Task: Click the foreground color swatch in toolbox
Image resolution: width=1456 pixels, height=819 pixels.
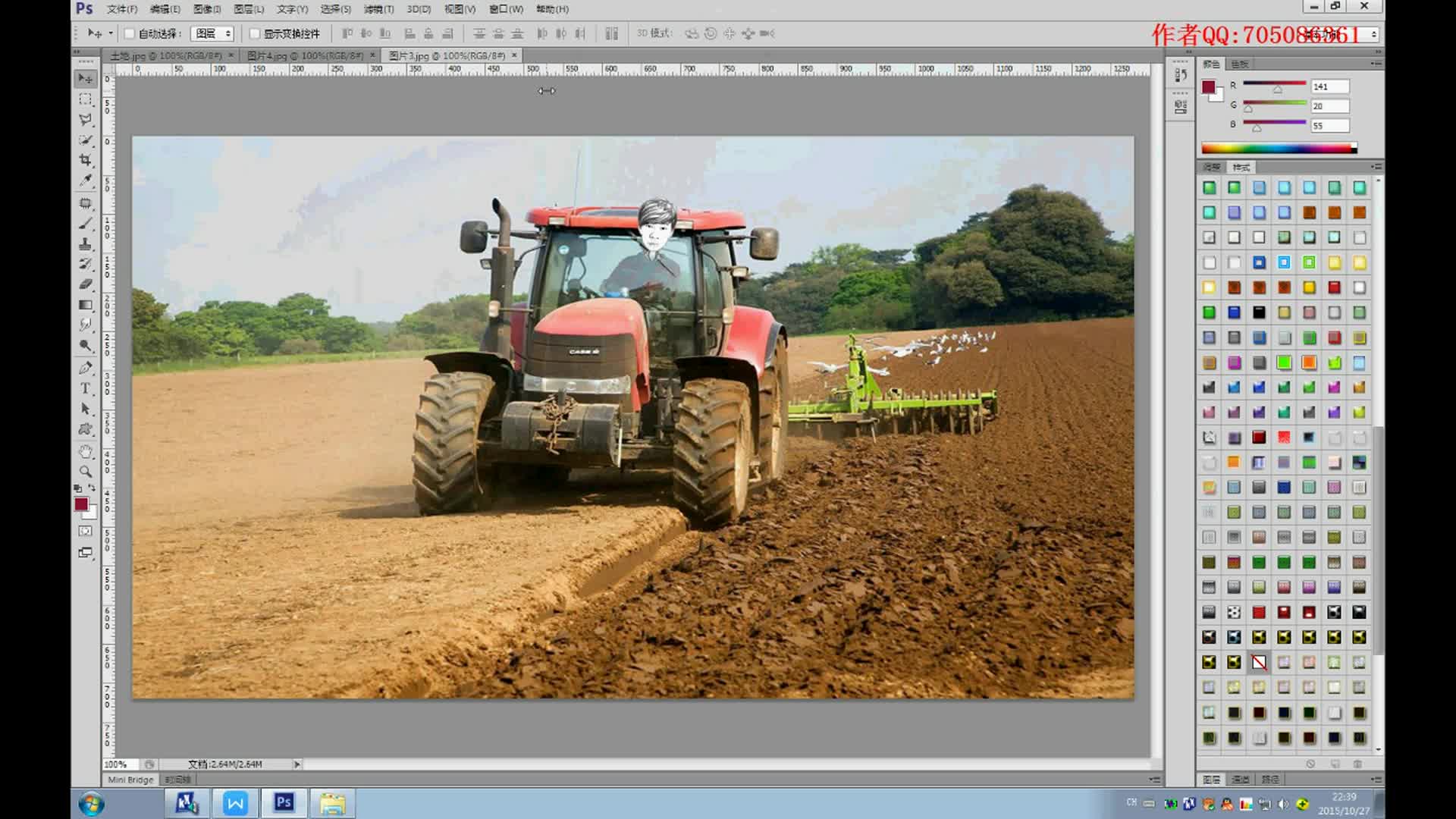Action: pyautogui.click(x=80, y=504)
